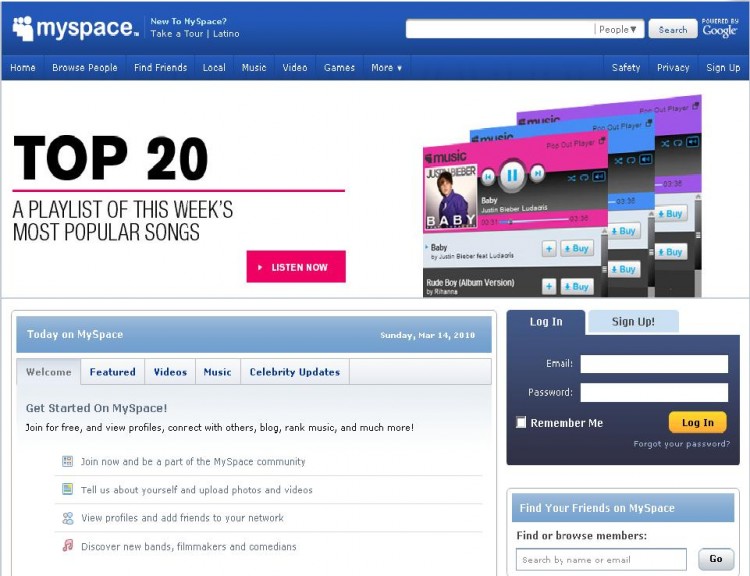Click the pink player's playlist scrollbar
The image size is (750, 576).
tap(605, 262)
